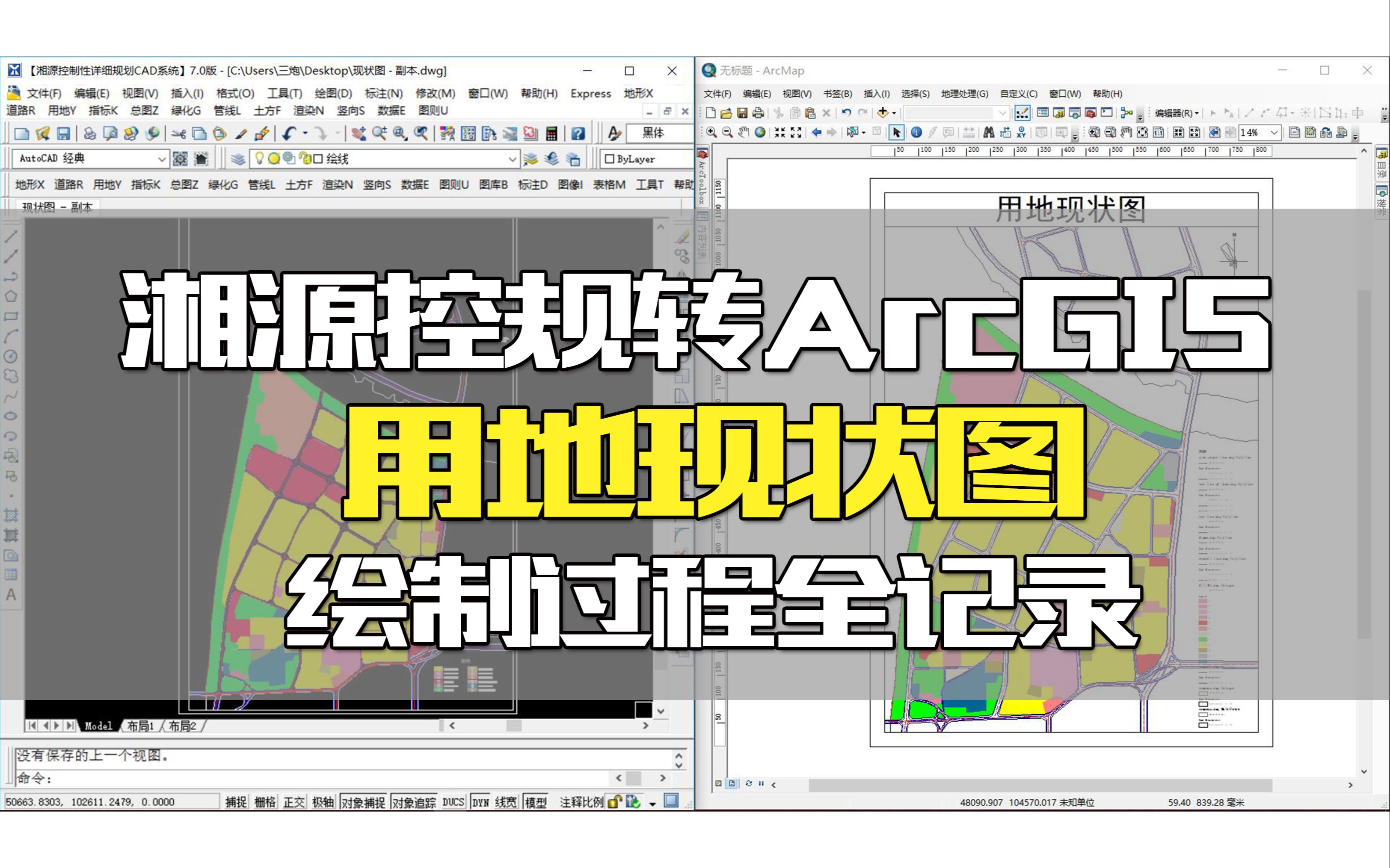
Task: Toggle DUCS in CAD status bar
Action: point(453,802)
